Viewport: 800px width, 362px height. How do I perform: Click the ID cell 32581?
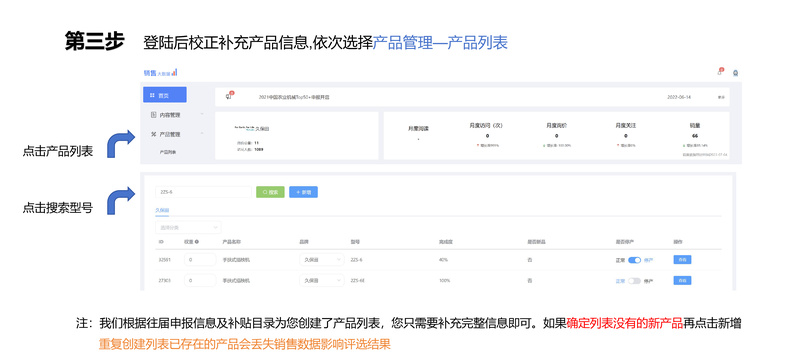[164, 260]
